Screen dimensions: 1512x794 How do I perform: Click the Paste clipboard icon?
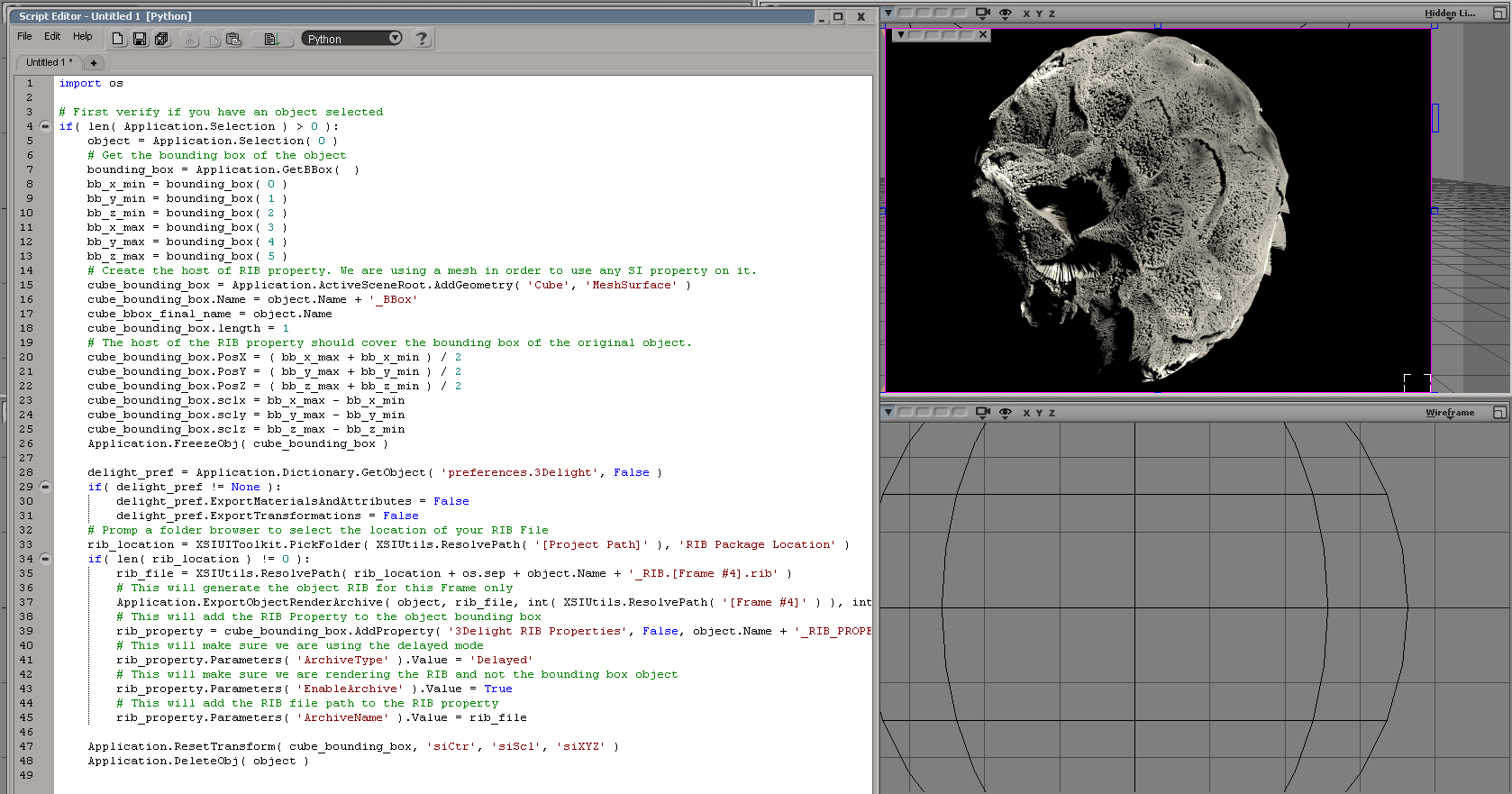point(233,39)
